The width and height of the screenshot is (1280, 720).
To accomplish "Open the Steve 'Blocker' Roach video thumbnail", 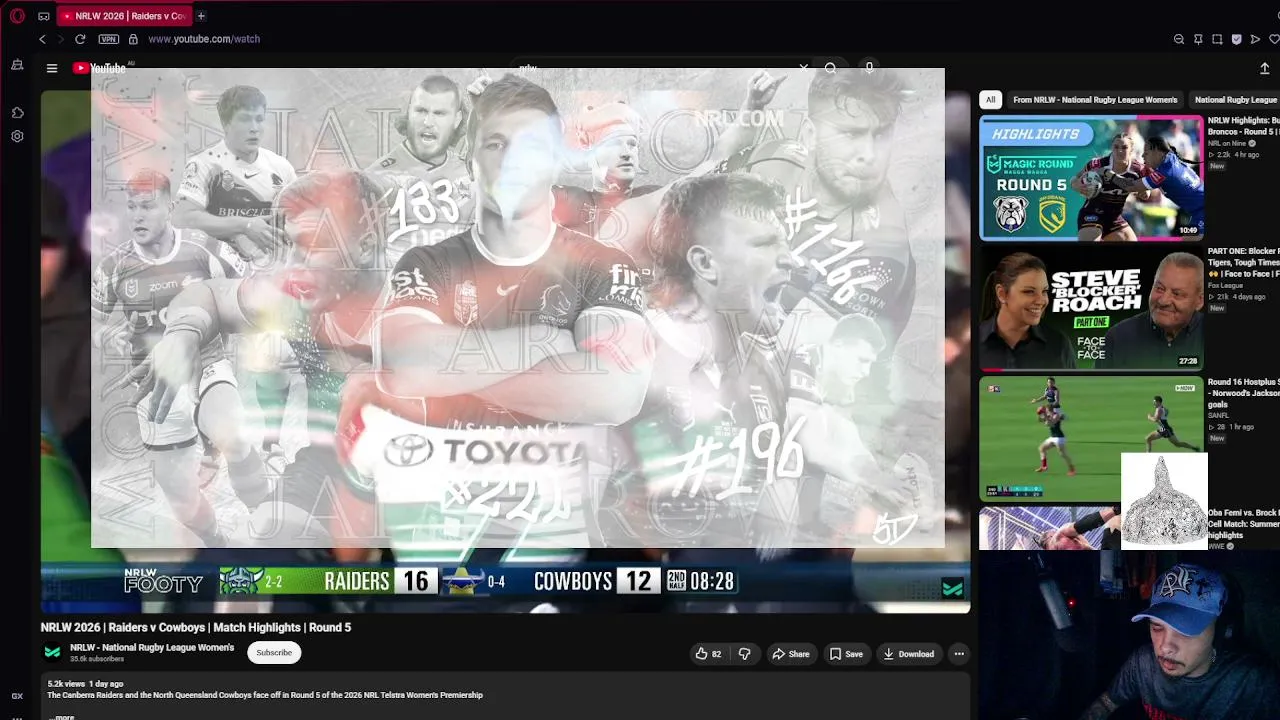I will tap(1091, 309).
